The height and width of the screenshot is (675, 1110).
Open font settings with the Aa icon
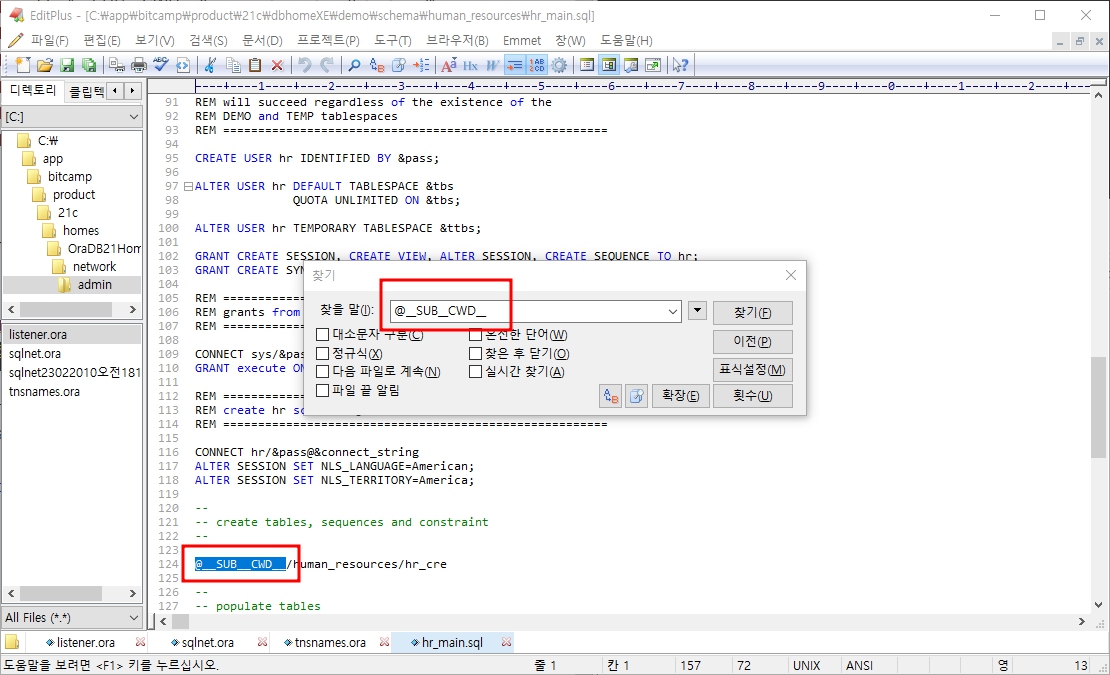[449, 65]
